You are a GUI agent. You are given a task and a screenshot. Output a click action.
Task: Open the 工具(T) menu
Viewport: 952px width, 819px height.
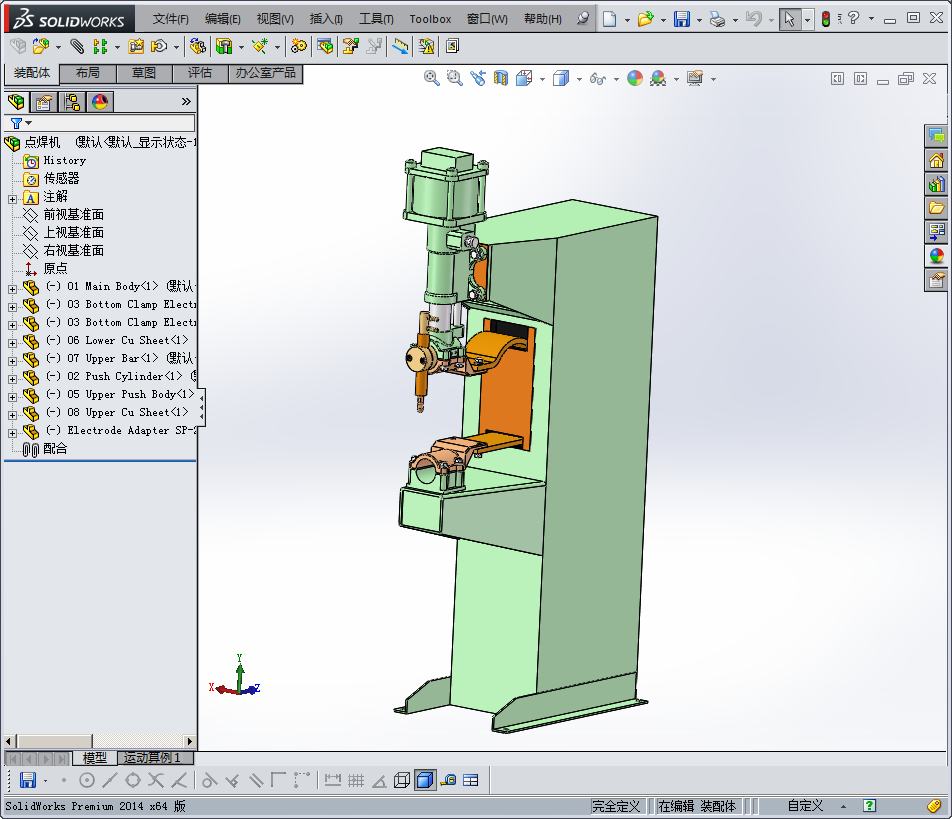pyautogui.click(x=376, y=19)
